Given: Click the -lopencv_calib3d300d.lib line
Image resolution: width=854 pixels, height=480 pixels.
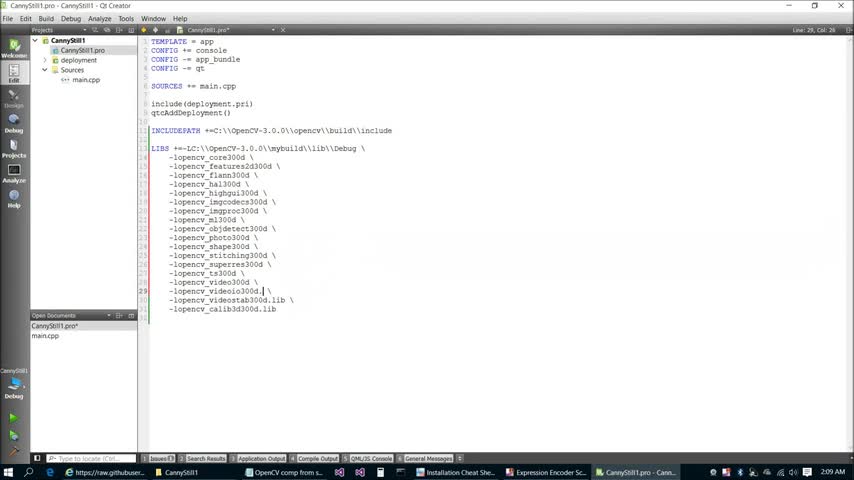Looking at the screenshot, I should [x=222, y=309].
